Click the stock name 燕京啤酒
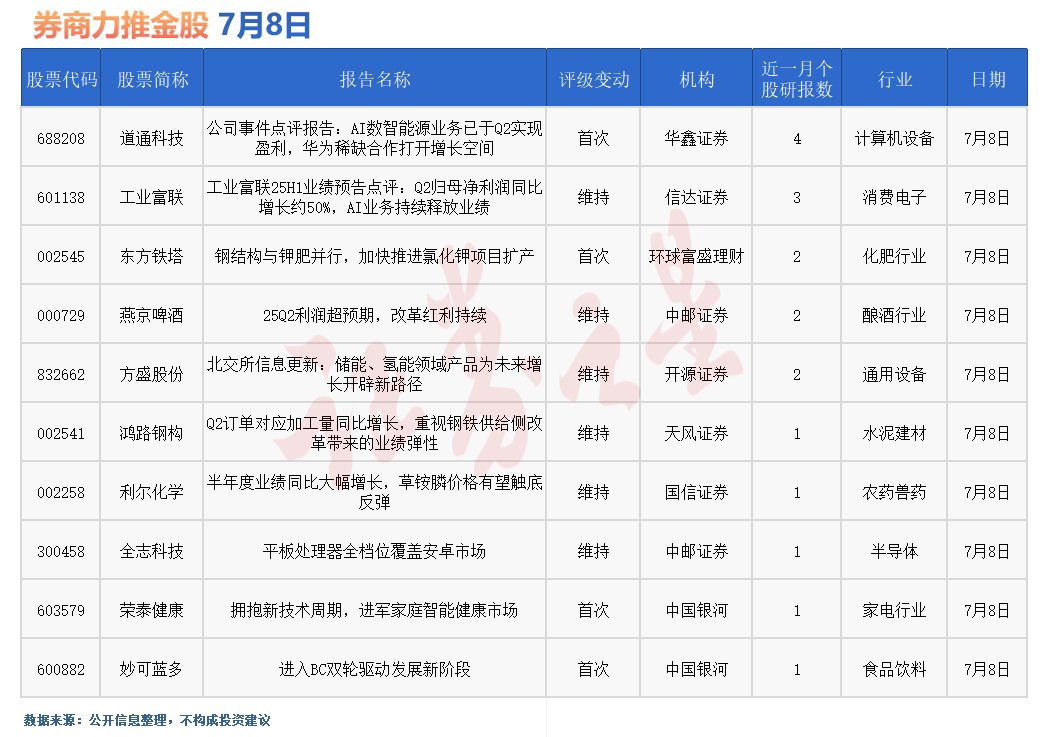1052x737 pixels. [x=152, y=315]
